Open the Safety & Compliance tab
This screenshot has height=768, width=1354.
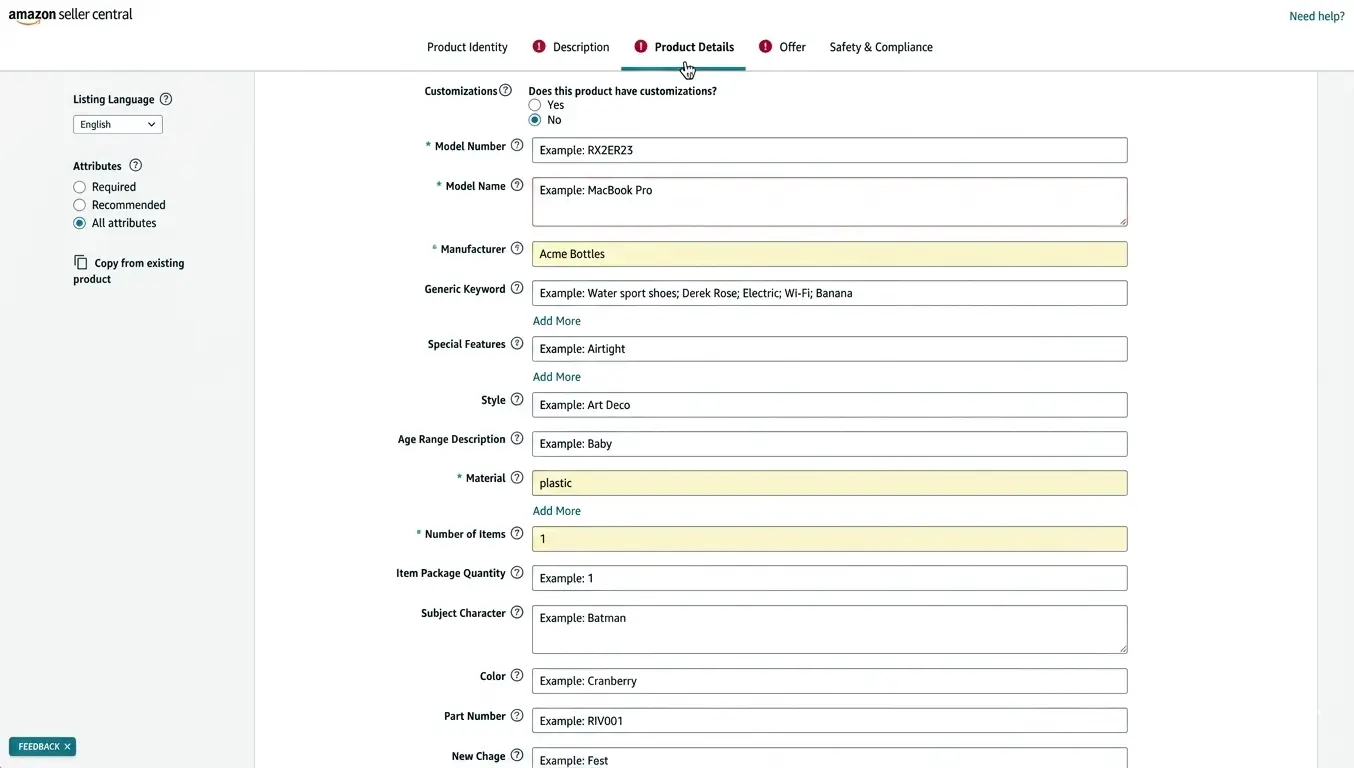(880, 46)
